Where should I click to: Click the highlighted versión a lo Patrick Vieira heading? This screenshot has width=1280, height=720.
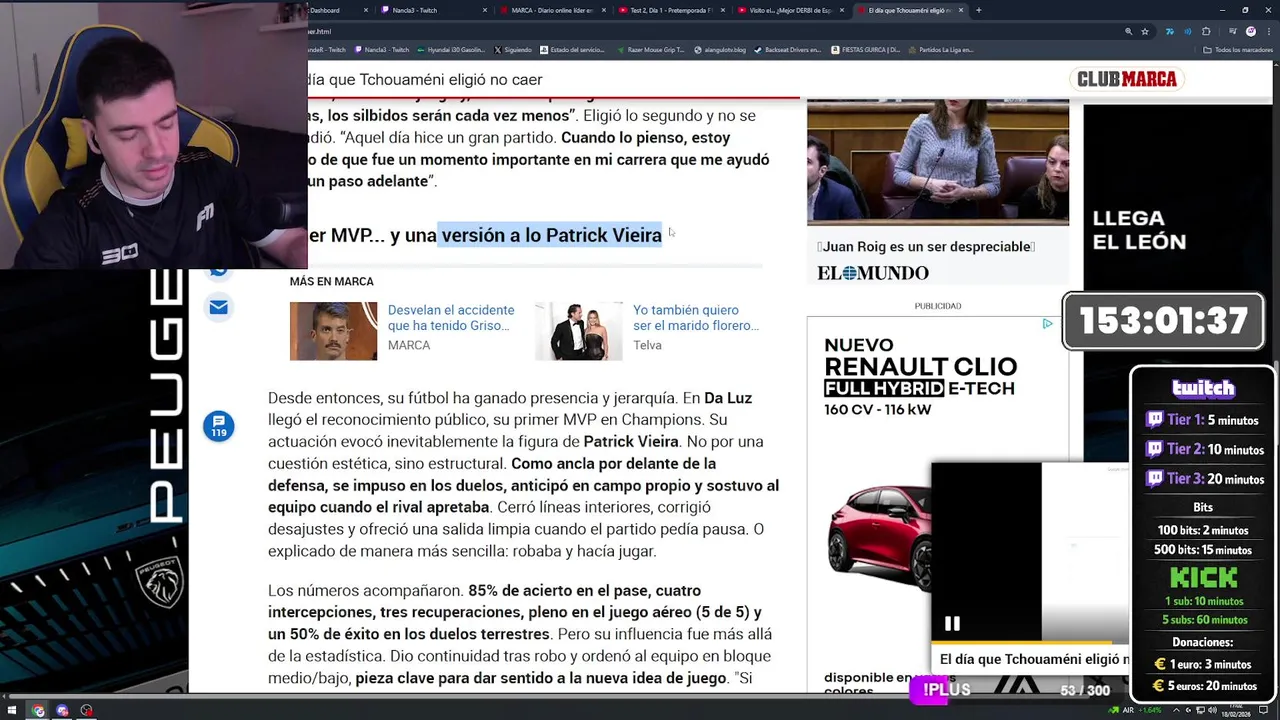pyautogui.click(x=551, y=235)
